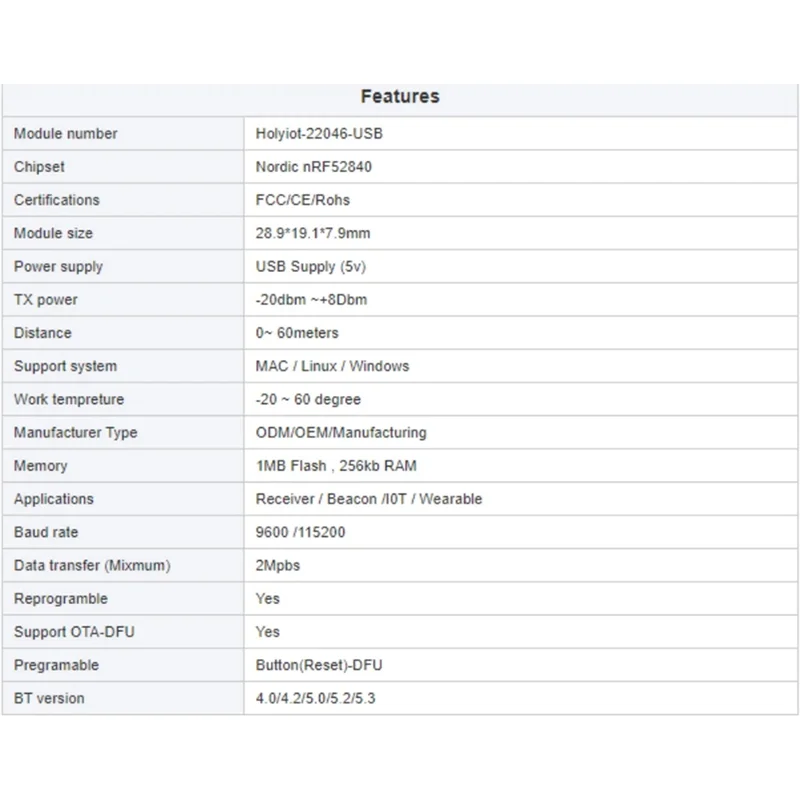Click the BT version 4.0/4.2/5.0/5.2/5.3 value
Viewport: 800px width, 800px height.
click(316, 698)
